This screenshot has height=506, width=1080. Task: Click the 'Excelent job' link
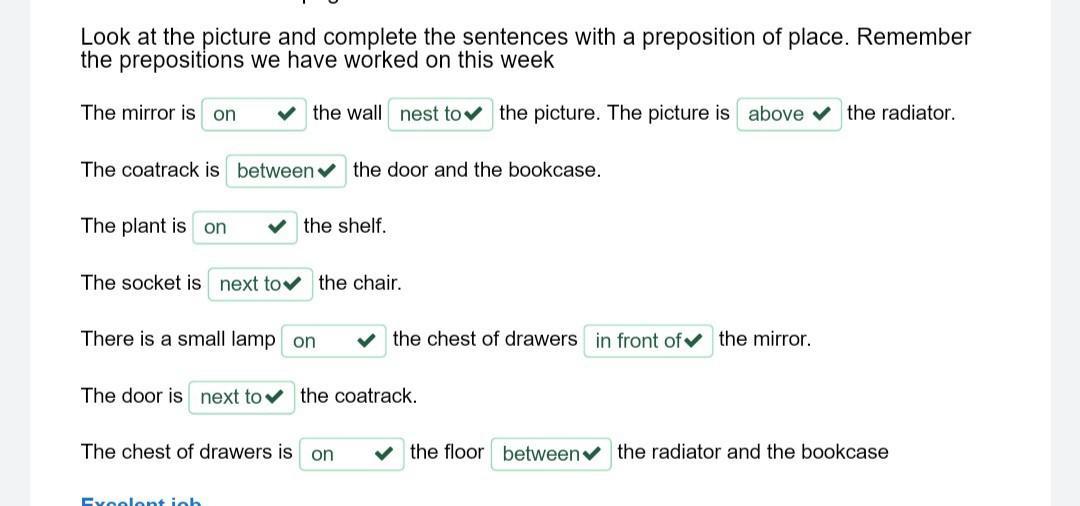pyautogui.click(x=141, y=501)
